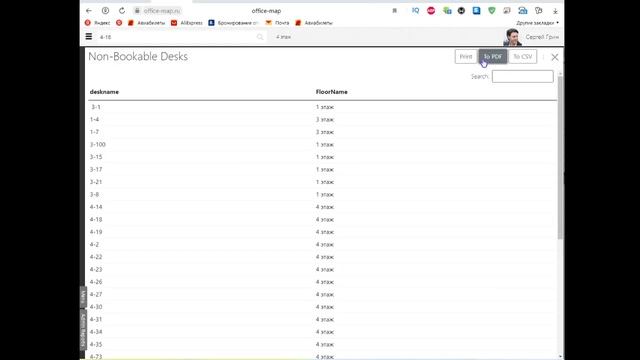This screenshot has width=640, height=360.
Task: Focus the report Search input field
Action: click(522, 76)
